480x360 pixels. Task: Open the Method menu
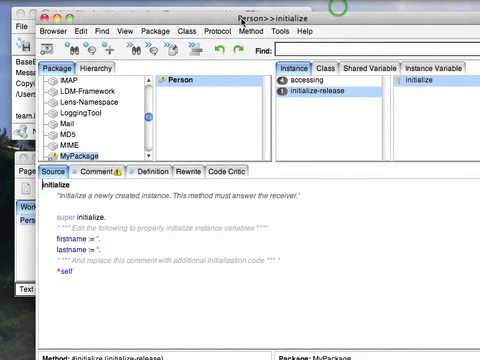(x=251, y=31)
